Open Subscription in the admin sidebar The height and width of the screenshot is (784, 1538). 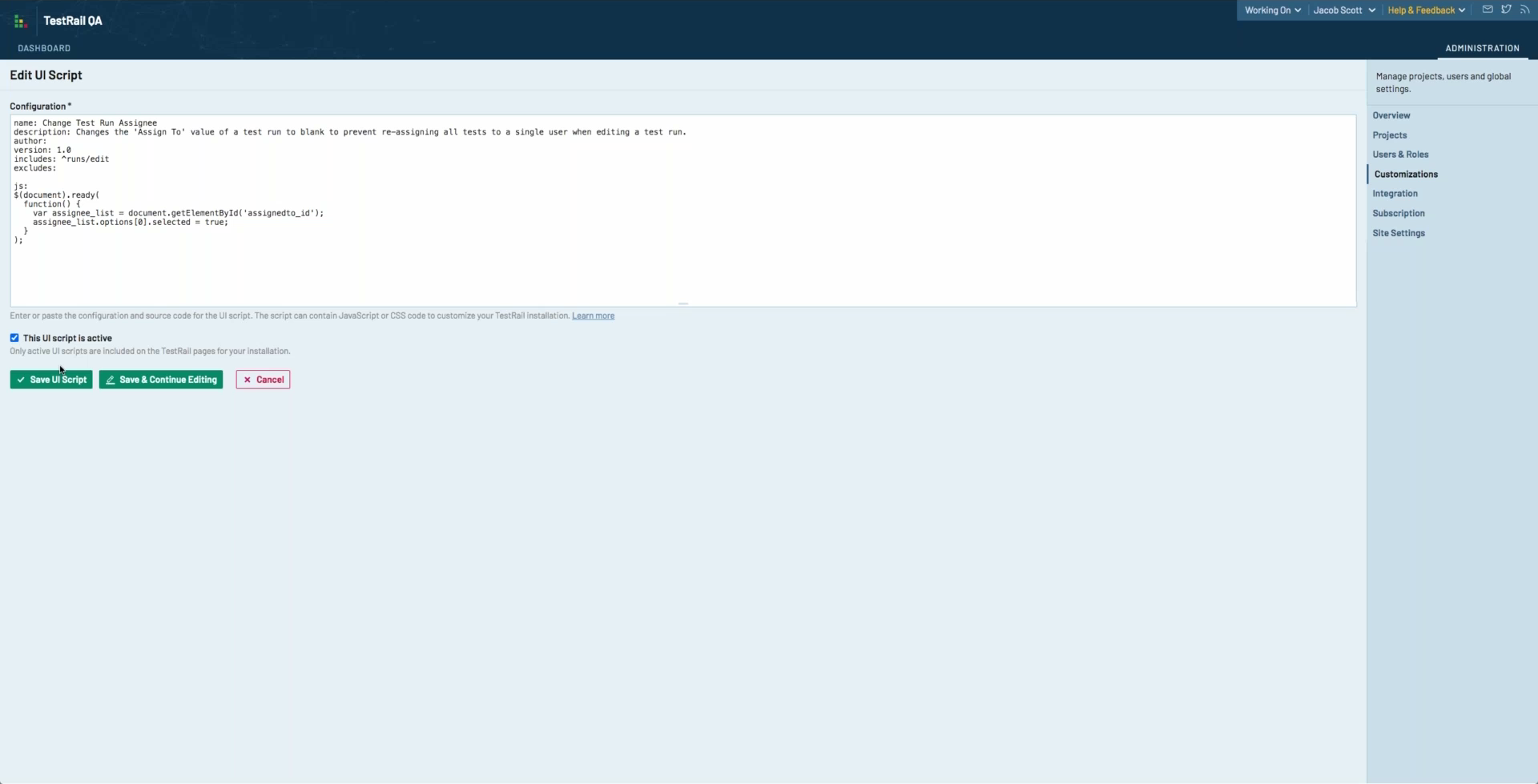tap(1398, 213)
